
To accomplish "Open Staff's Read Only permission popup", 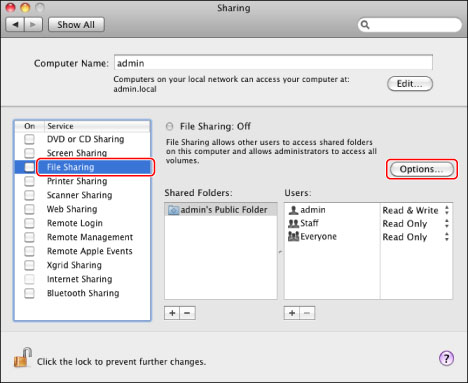I will coord(416,224).
